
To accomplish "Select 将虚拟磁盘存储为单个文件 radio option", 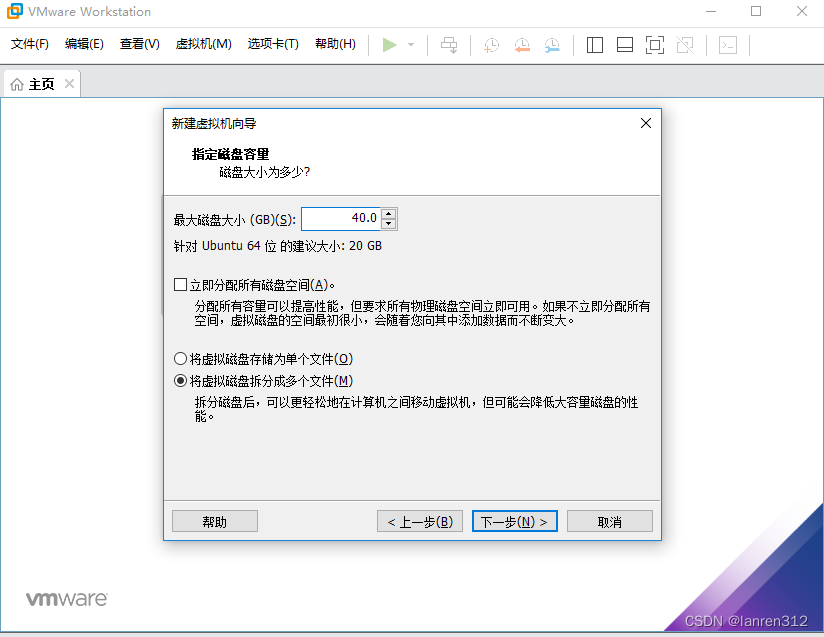I will 180,359.
